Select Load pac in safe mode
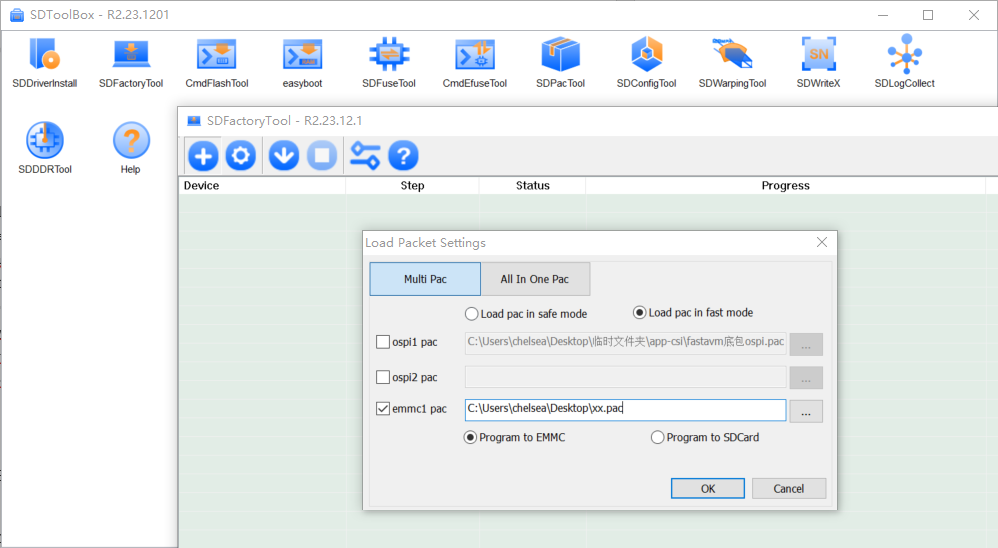 (x=472, y=314)
